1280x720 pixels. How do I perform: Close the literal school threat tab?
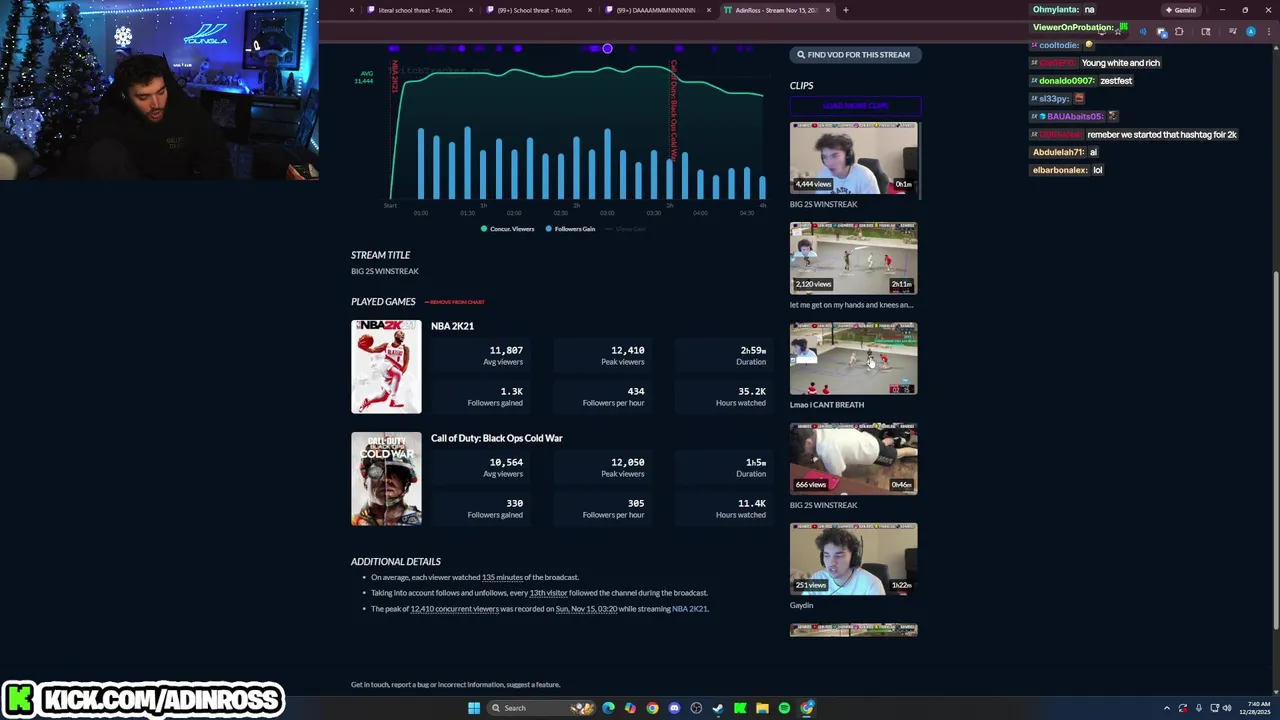coord(471,10)
